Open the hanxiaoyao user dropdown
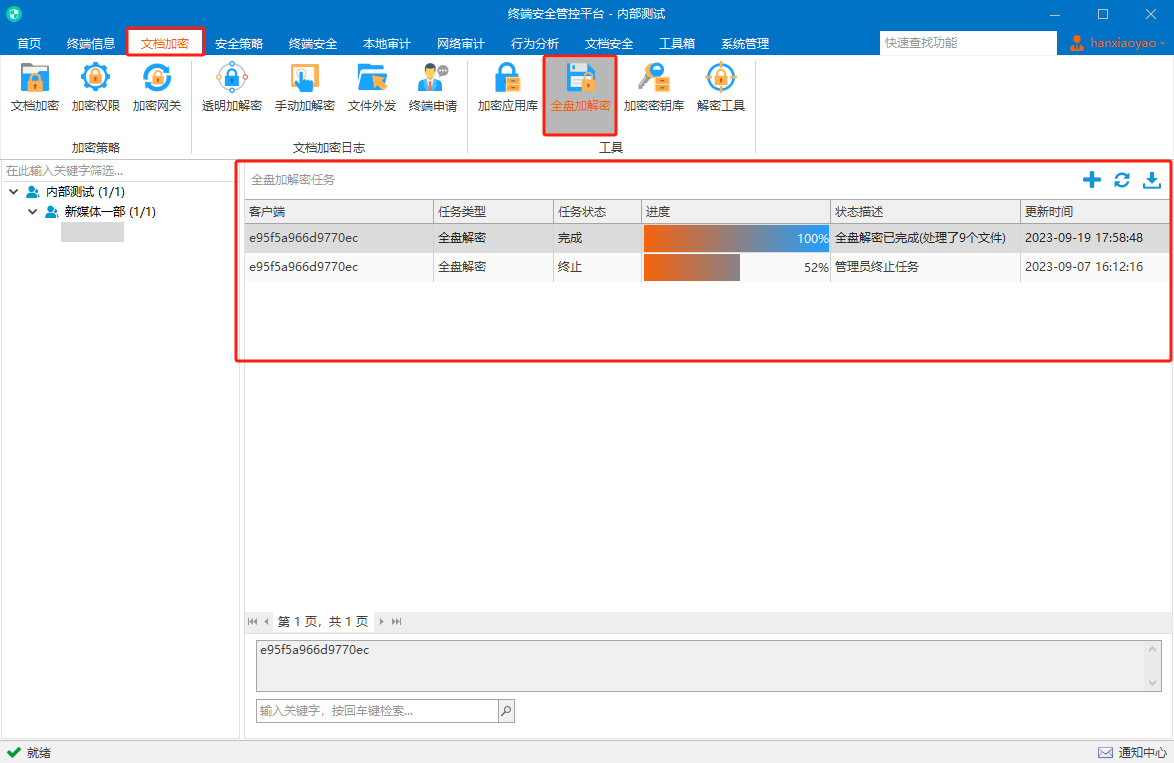The width and height of the screenshot is (1174, 763). (x=1116, y=43)
